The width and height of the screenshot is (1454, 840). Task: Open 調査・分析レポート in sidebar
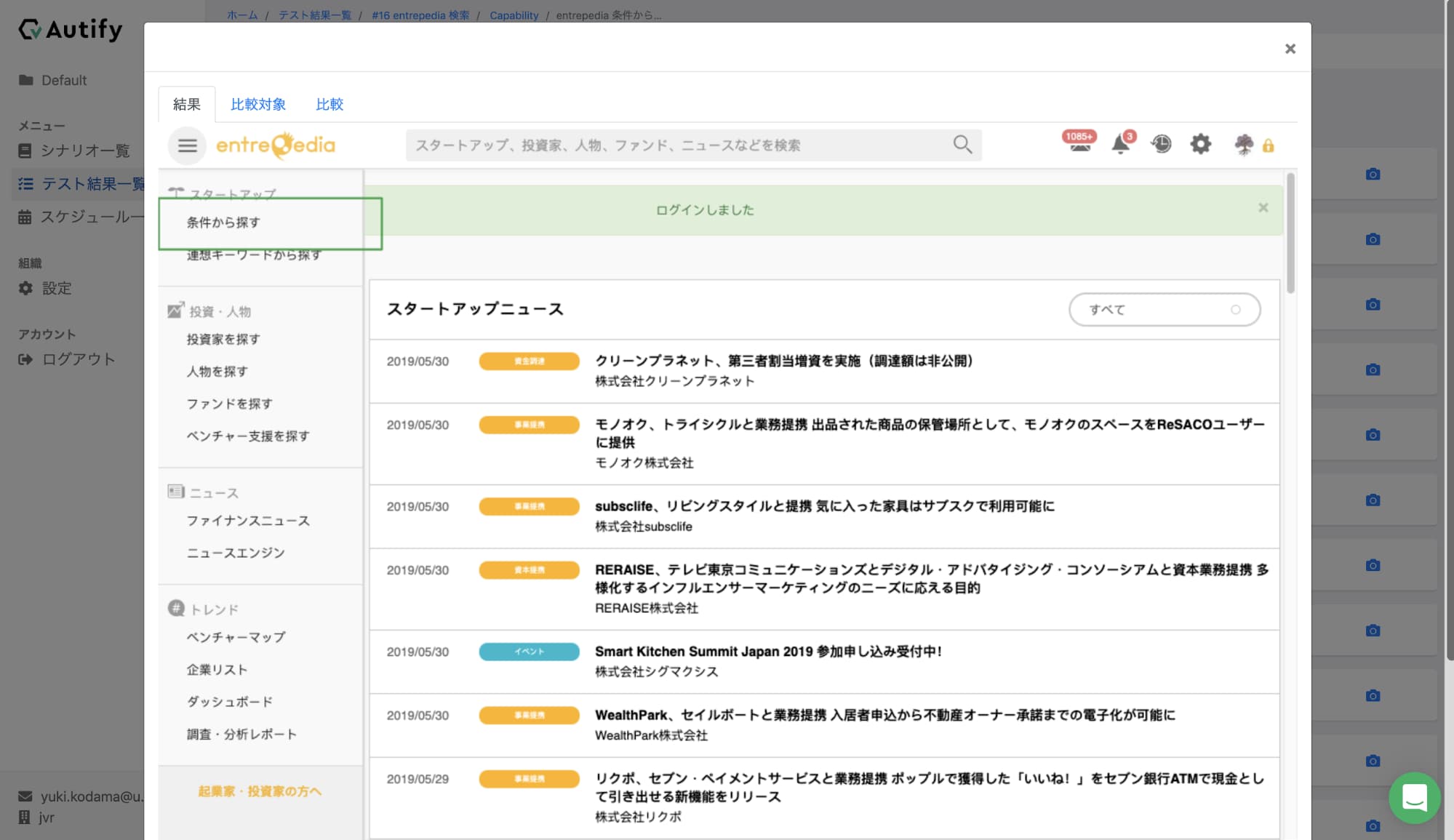pyautogui.click(x=242, y=734)
